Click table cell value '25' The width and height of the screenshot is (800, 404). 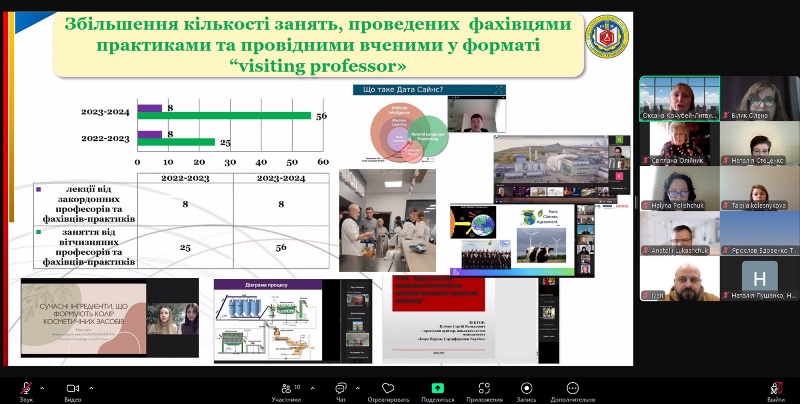point(185,247)
